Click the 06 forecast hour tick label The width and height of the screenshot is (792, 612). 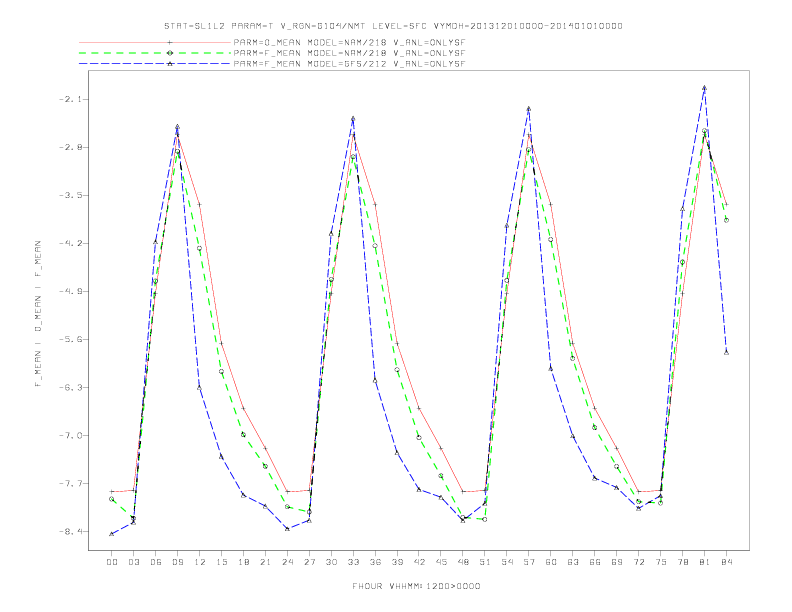pyautogui.click(x=156, y=562)
